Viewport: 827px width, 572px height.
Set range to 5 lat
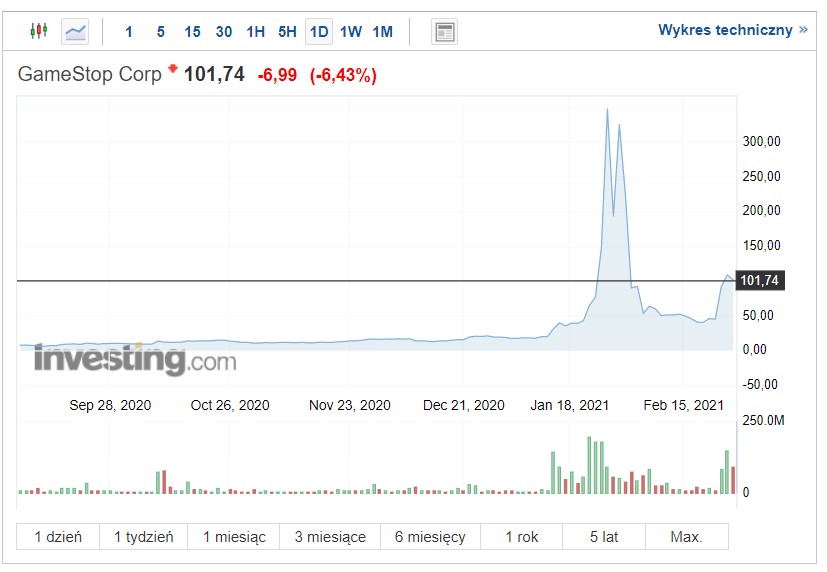[604, 537]
